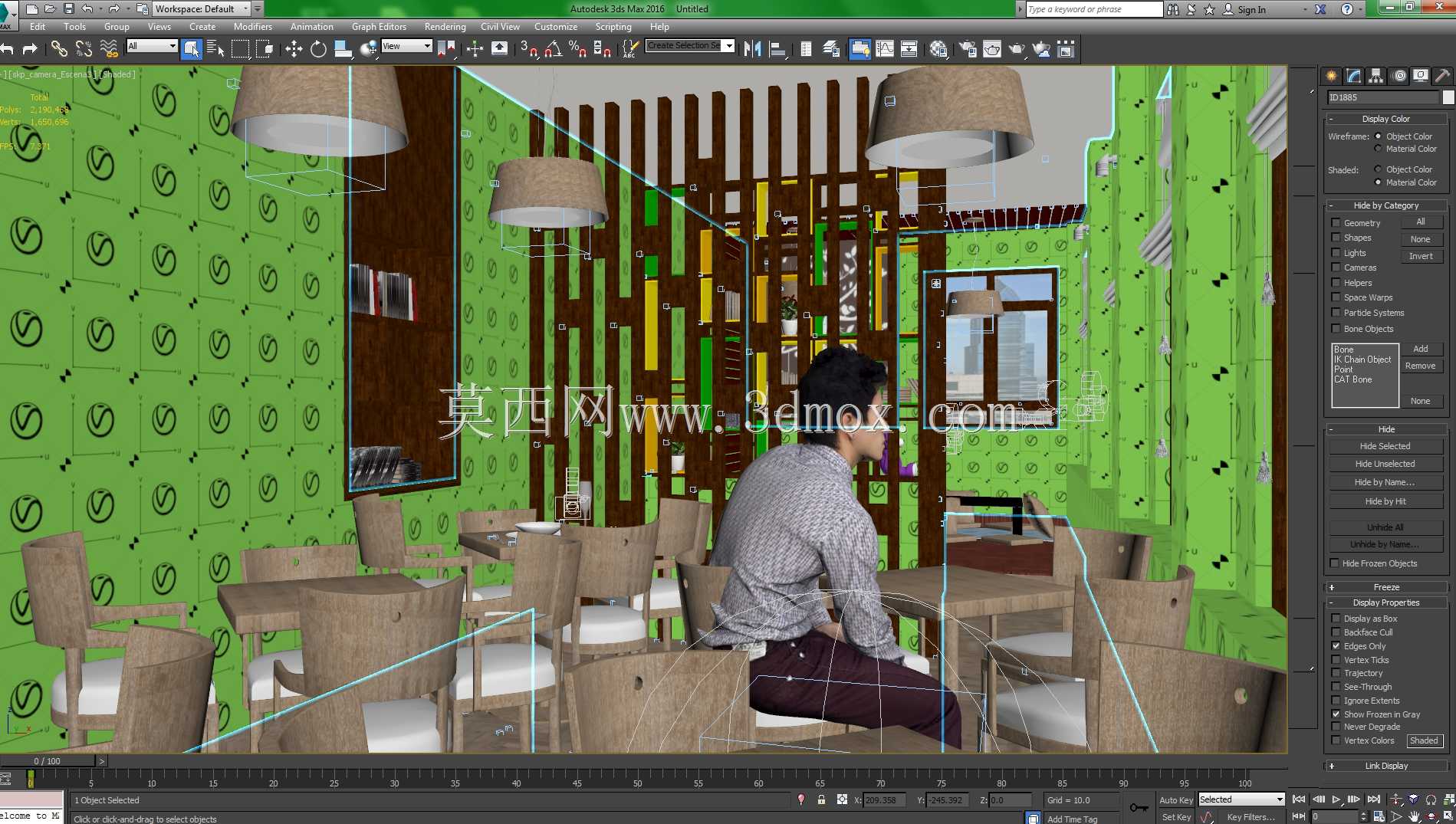Image resolution: width=1456 pixels, height=824 pixels.
Task: Click the time slider at frame 0 / 100
Action: 47,761
